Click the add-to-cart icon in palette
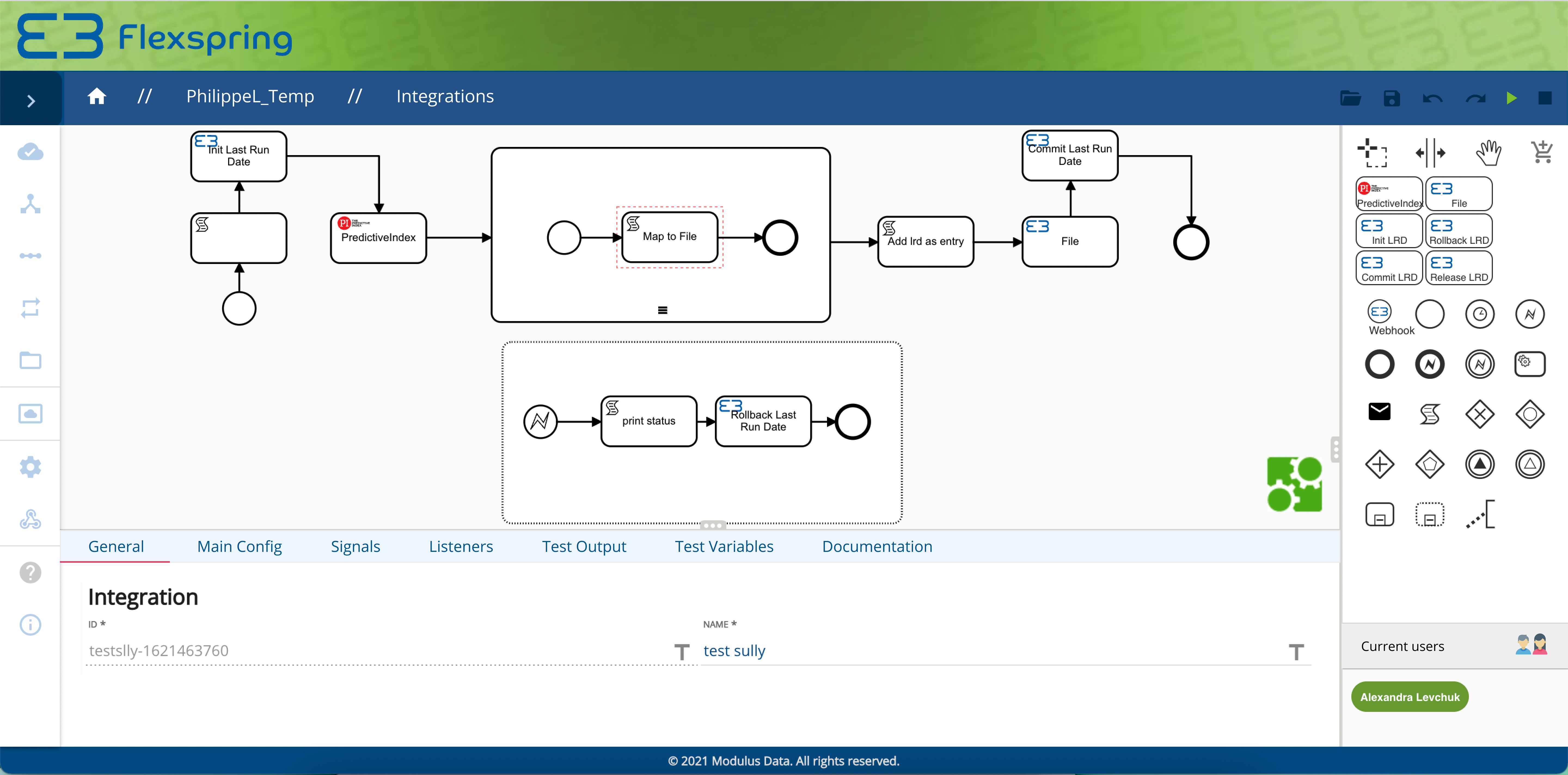The width and height of the screenshot is (1568, 775). coord(1542,152)
